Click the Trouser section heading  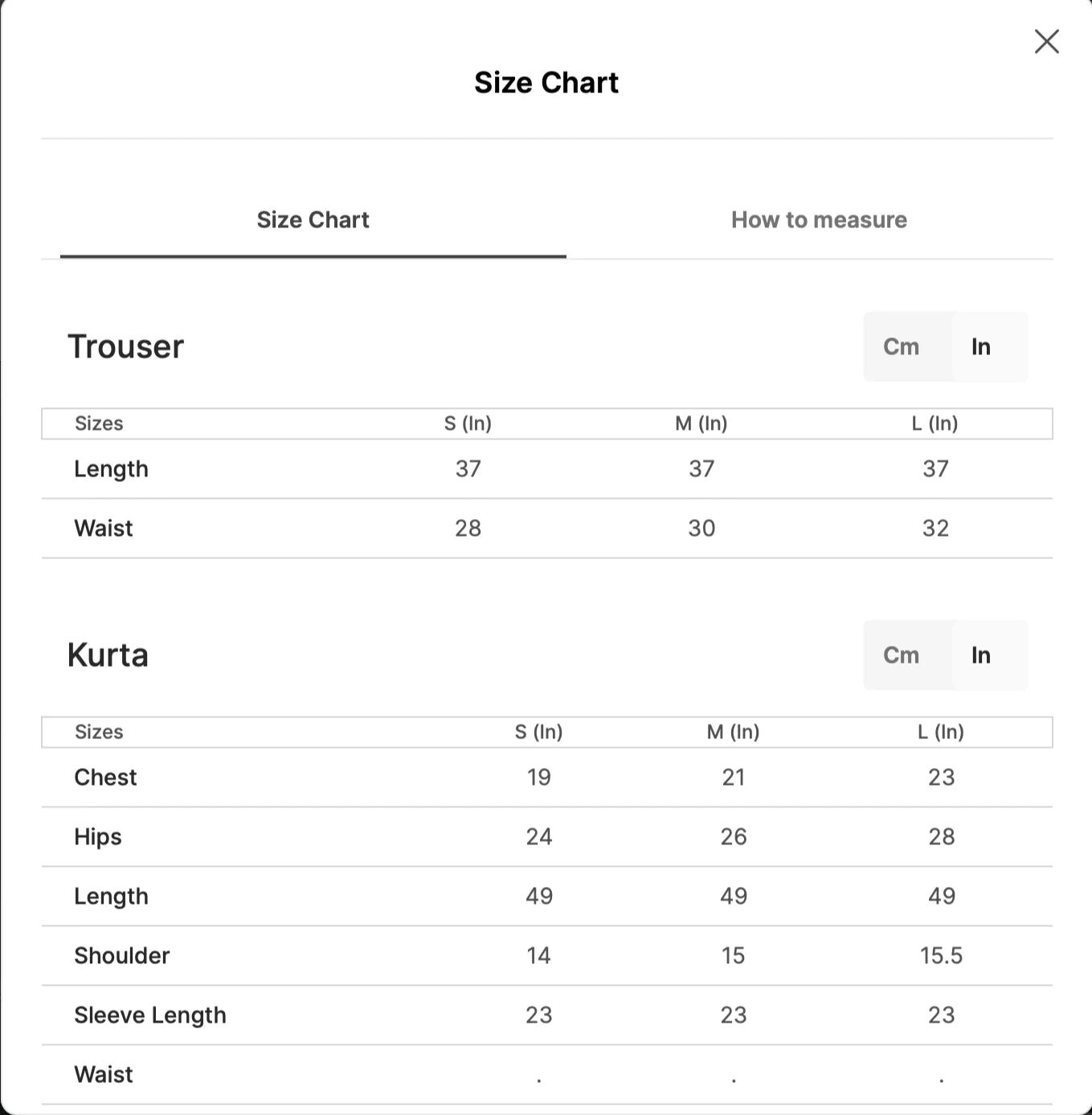(125, 346)
